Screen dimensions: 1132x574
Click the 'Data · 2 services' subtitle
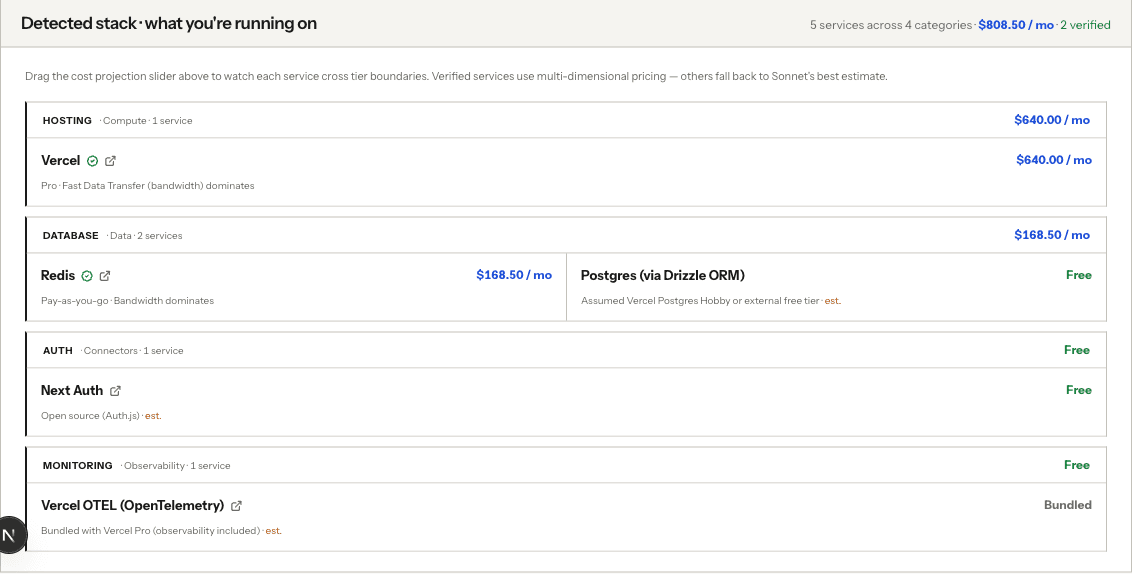pos(146,235)
